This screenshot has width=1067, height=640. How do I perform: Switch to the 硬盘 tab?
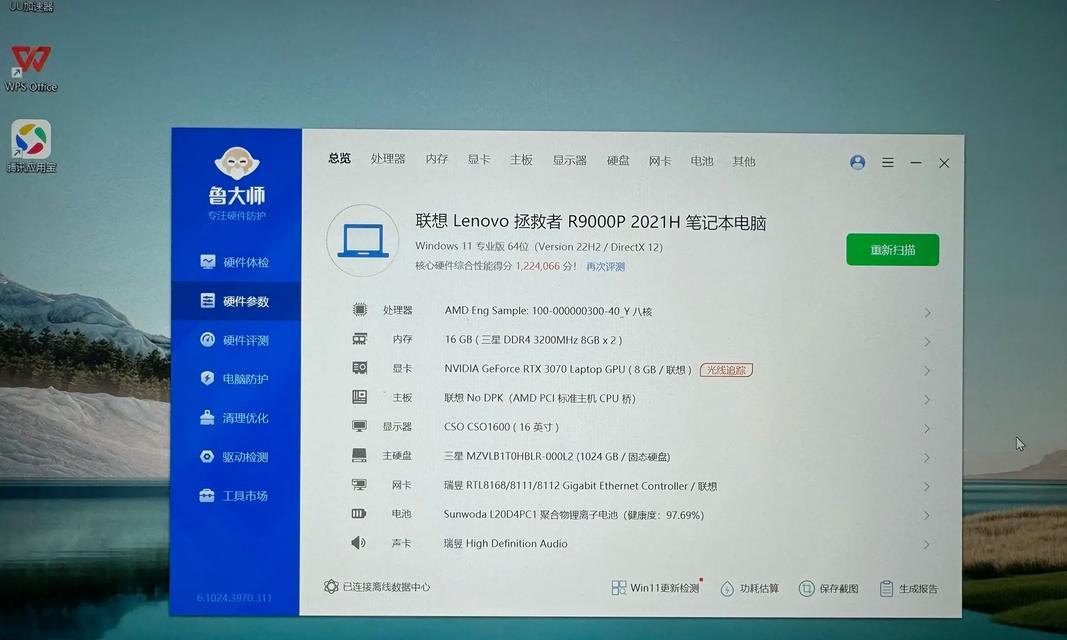pyautogui.click(x=618, y=161)
